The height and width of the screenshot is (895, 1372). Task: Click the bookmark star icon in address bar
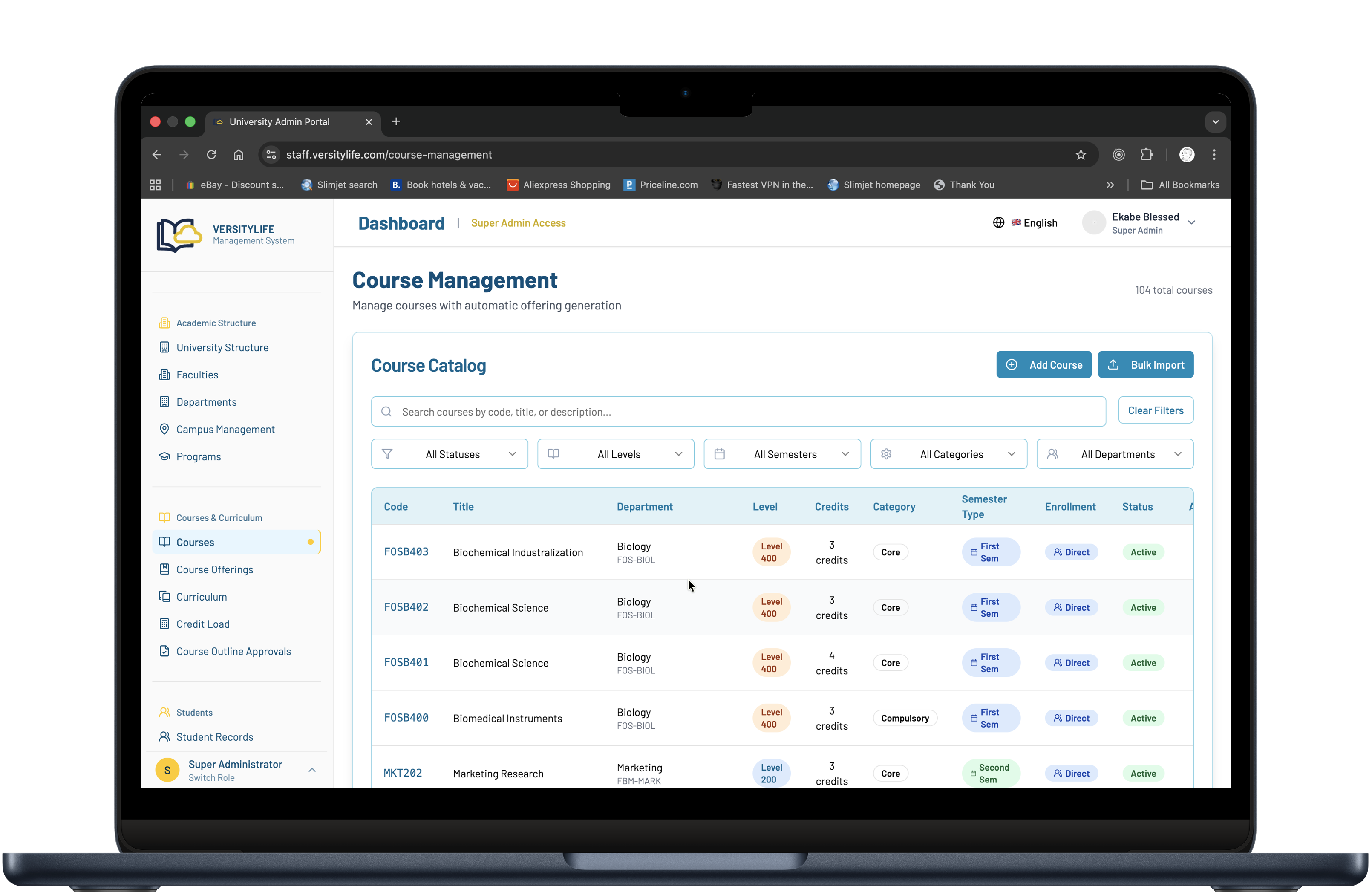1080,155
